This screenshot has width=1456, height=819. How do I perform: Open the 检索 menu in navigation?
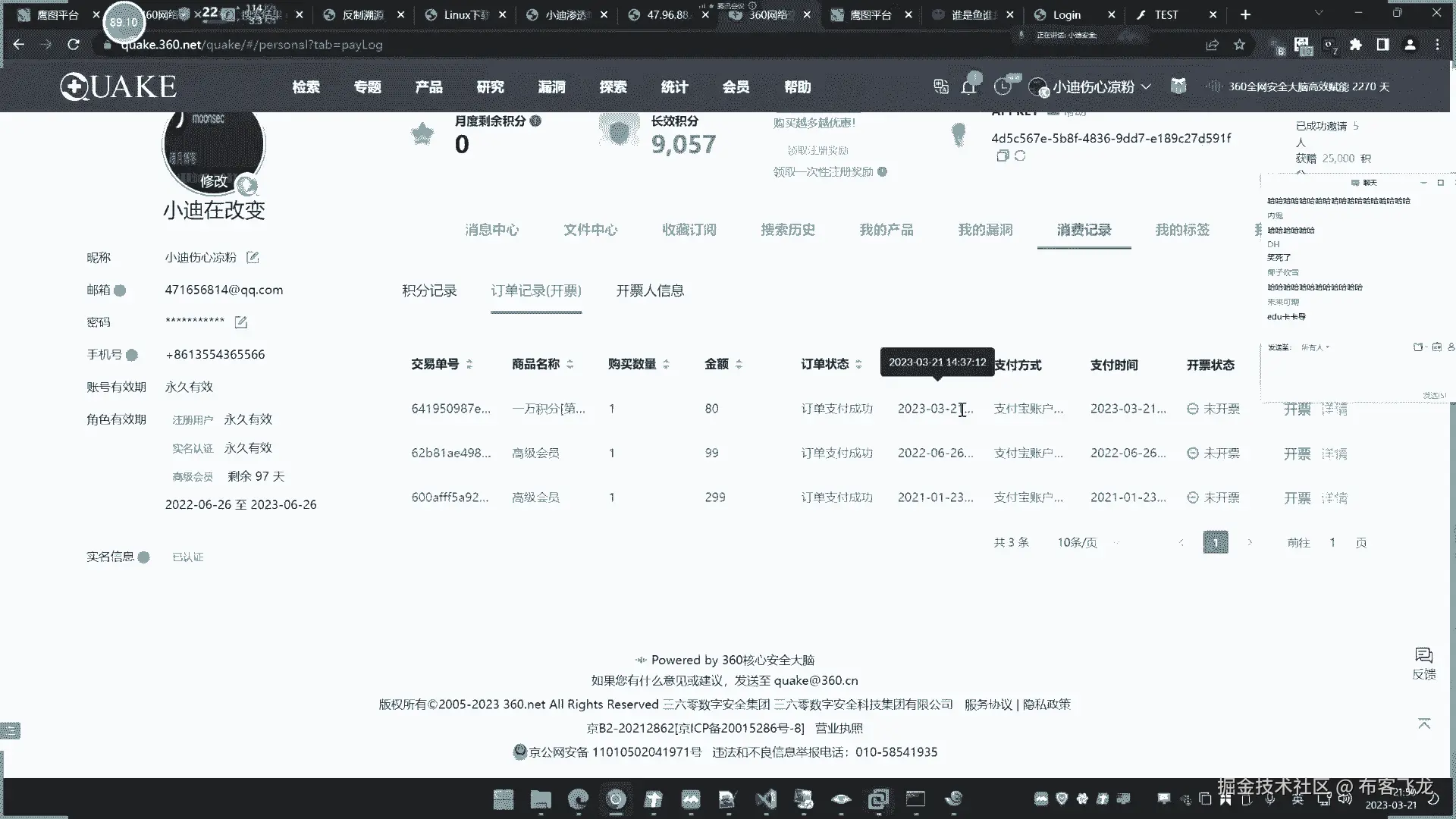click(306, 87)
